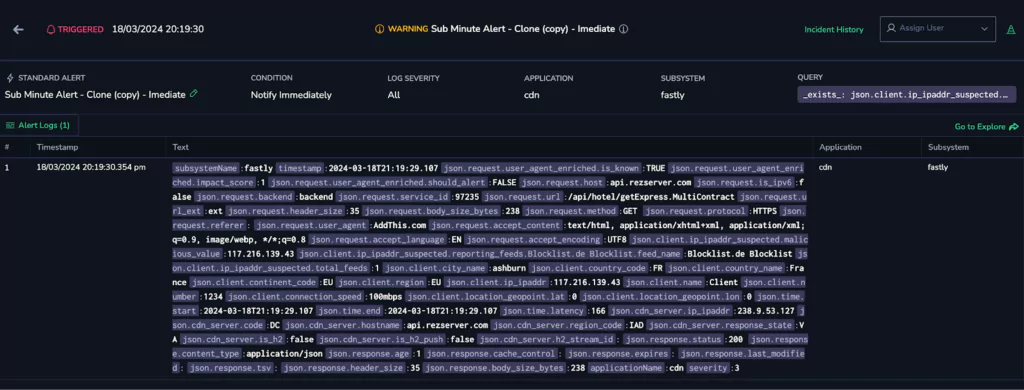Screen dimensions: 1024x390
Task: Click 'cdn' in the Application column
Action: click(x=825, y=167)
